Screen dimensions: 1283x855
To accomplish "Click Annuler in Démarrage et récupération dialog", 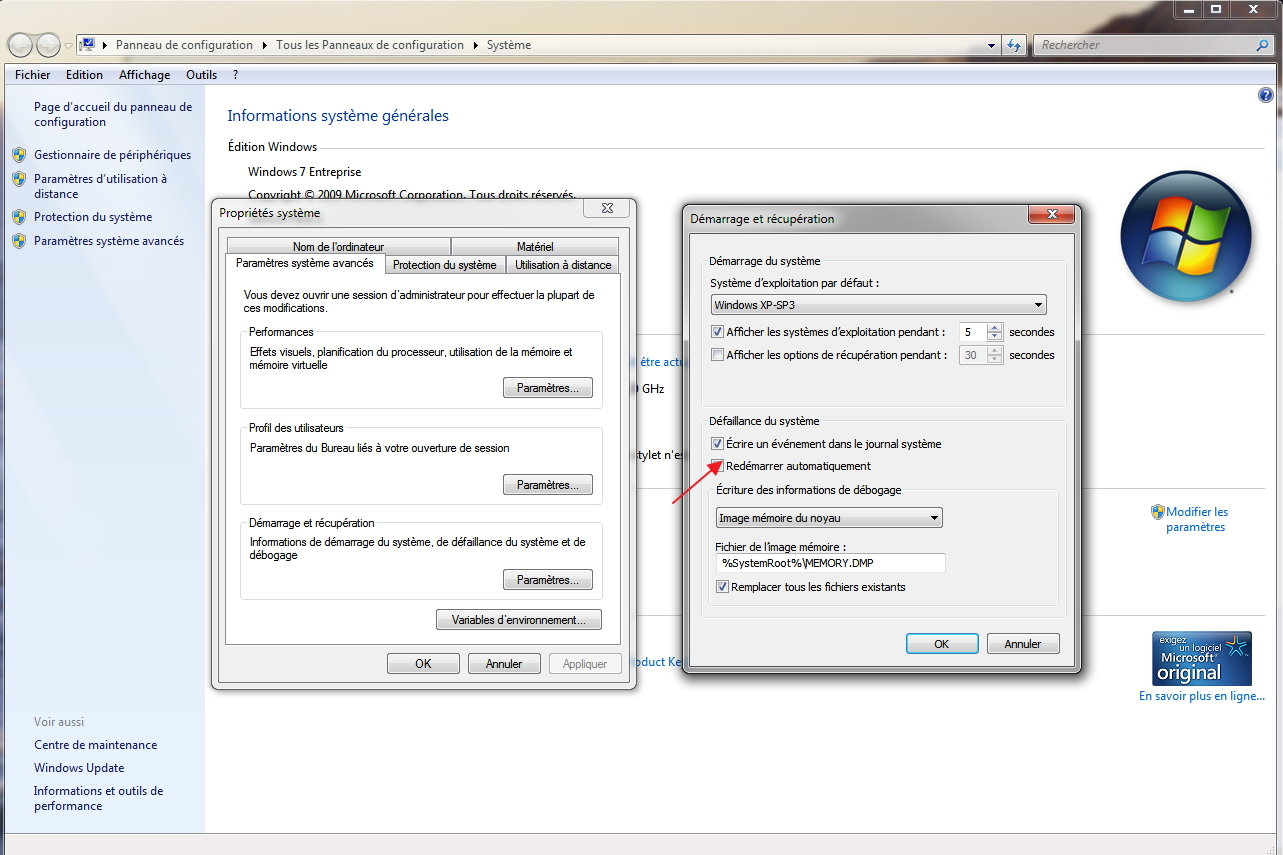I will click(1023, 644).
